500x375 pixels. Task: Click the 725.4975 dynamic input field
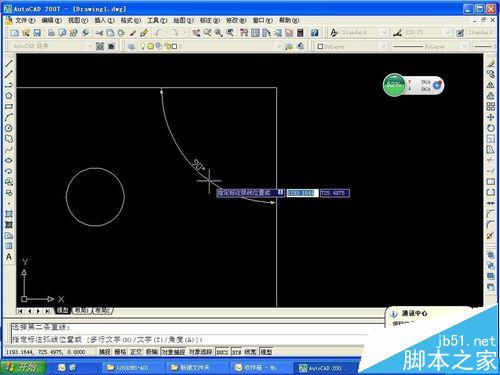click(x=335, y=193)
